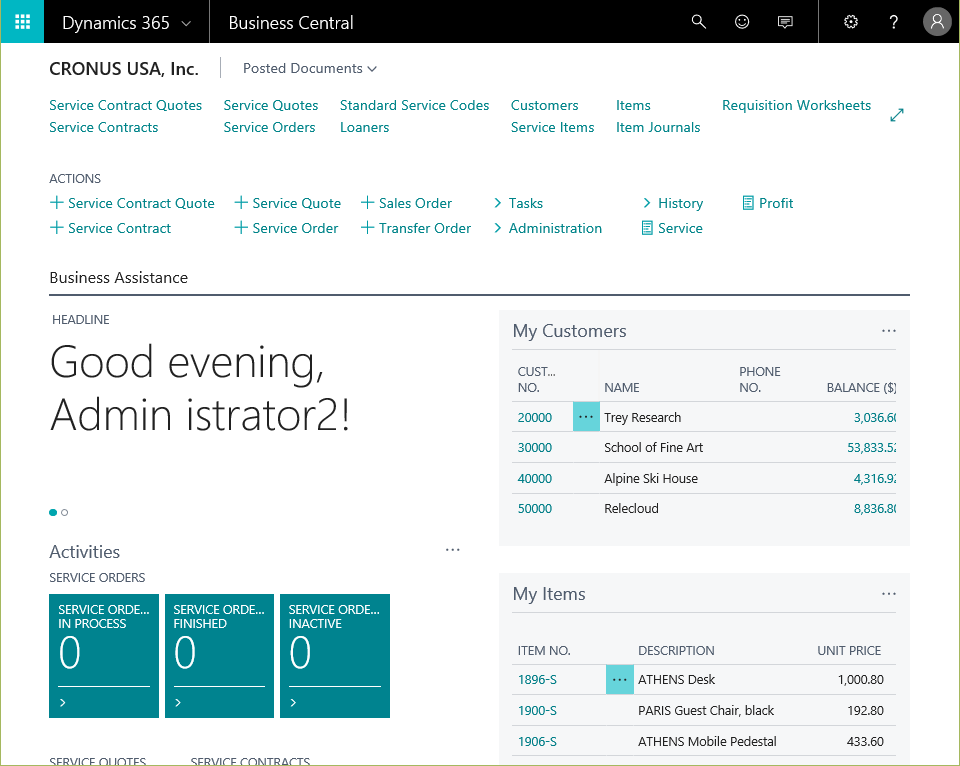960x766 pixels.
Task: Click the Business Central title
Action: coord(291,23)
